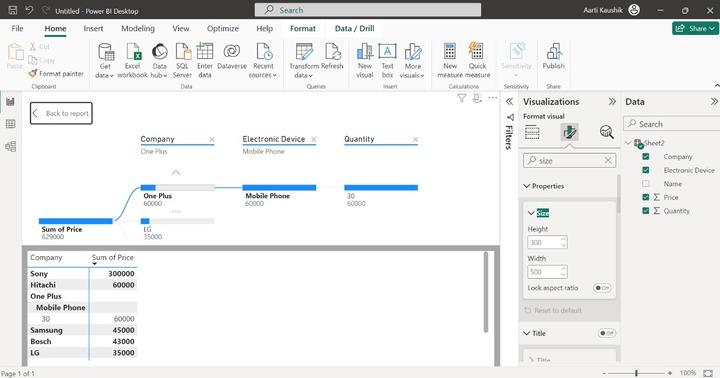Add a New visual
The width and height of the screenshot is (720, 378).
tap(365, 61)
